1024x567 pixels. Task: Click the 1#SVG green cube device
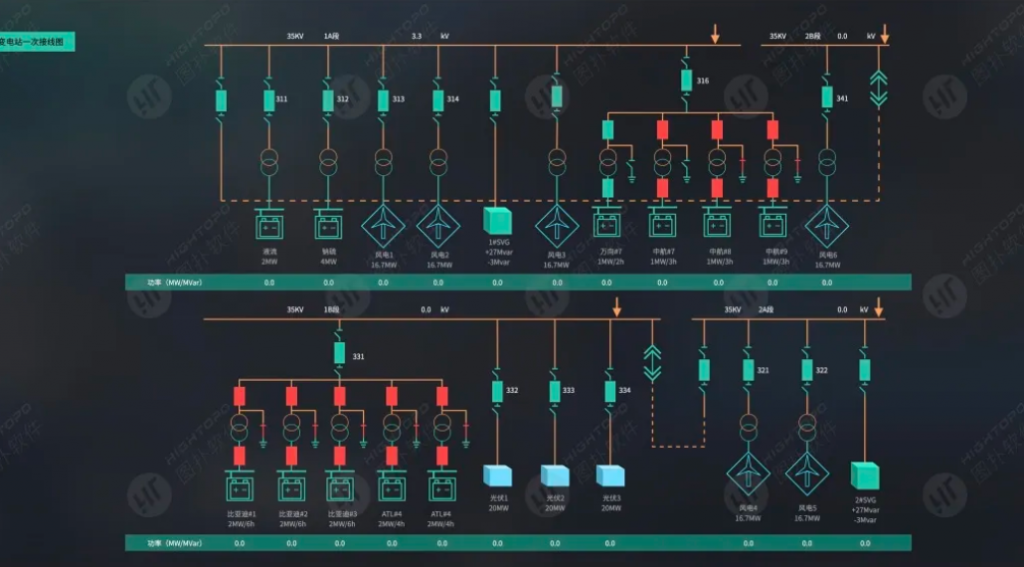tap(497, 220)
